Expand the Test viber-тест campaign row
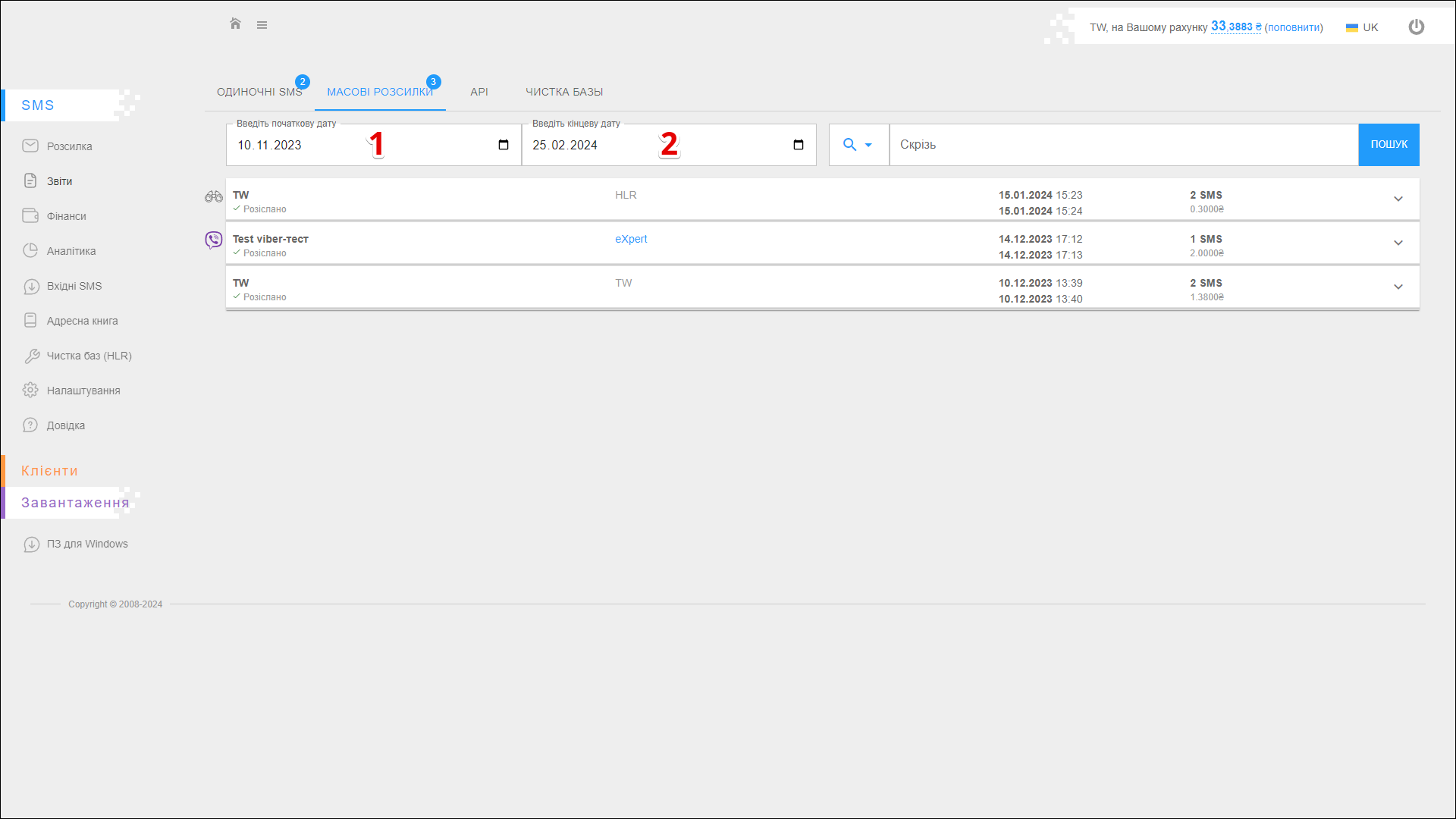 click(1398, 243)
